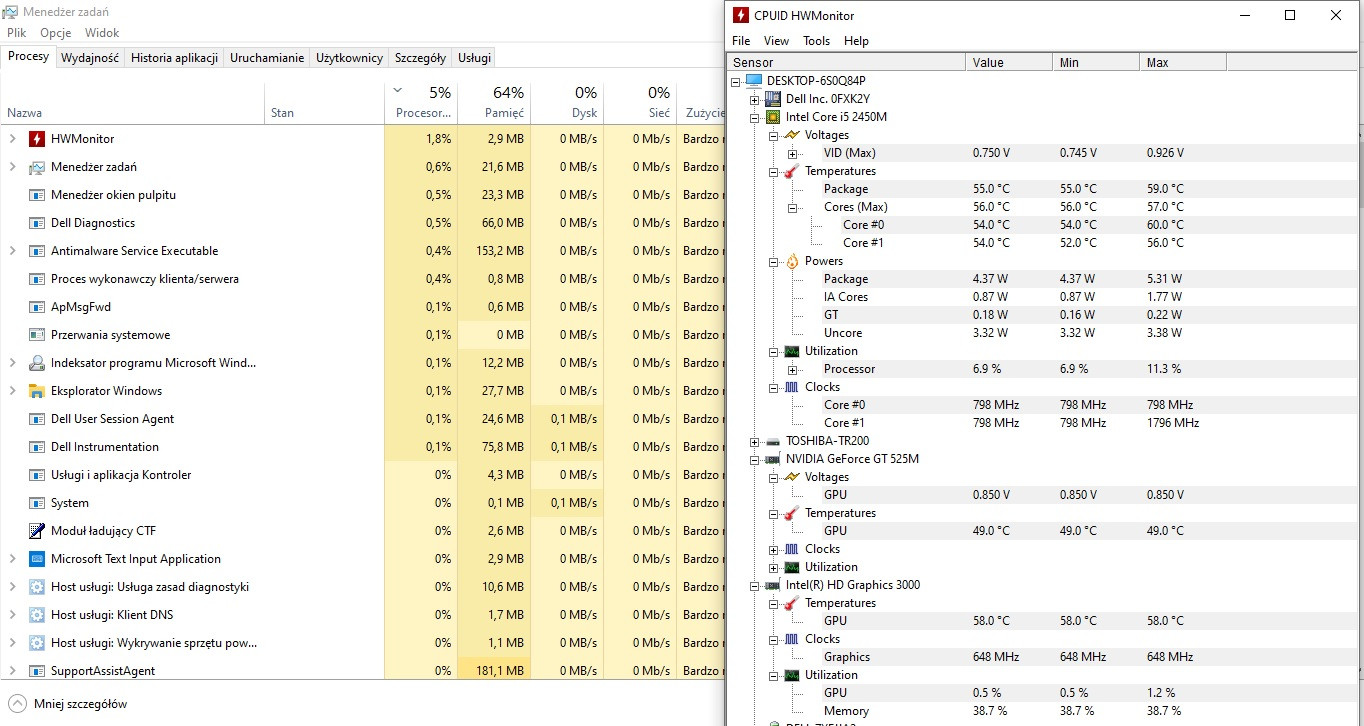Open the Tools menu in HWMonitor

(816, 41)
